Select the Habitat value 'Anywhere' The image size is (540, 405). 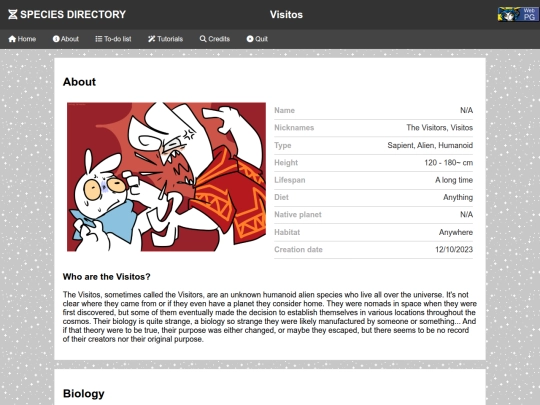click(456, 232)
